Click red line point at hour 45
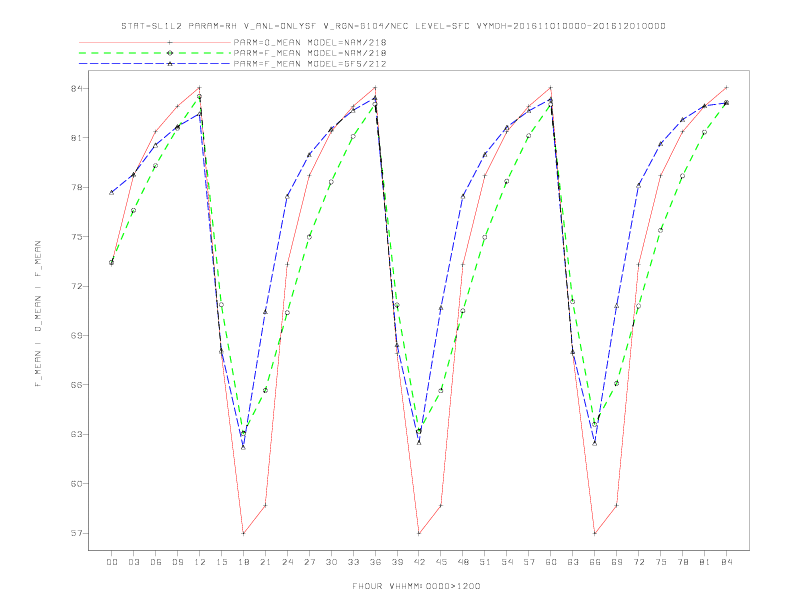Screen dimensions: 792x612 click(x=441, y=505)
